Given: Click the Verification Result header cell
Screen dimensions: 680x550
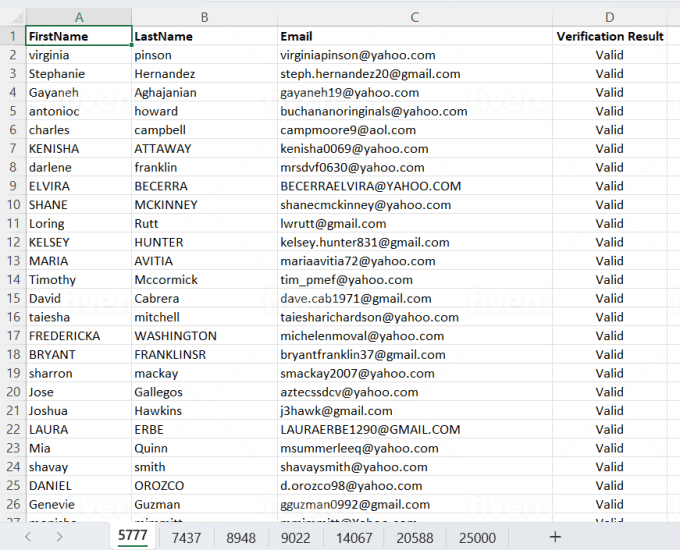Looking at the screenshot, I should (609, 36).
